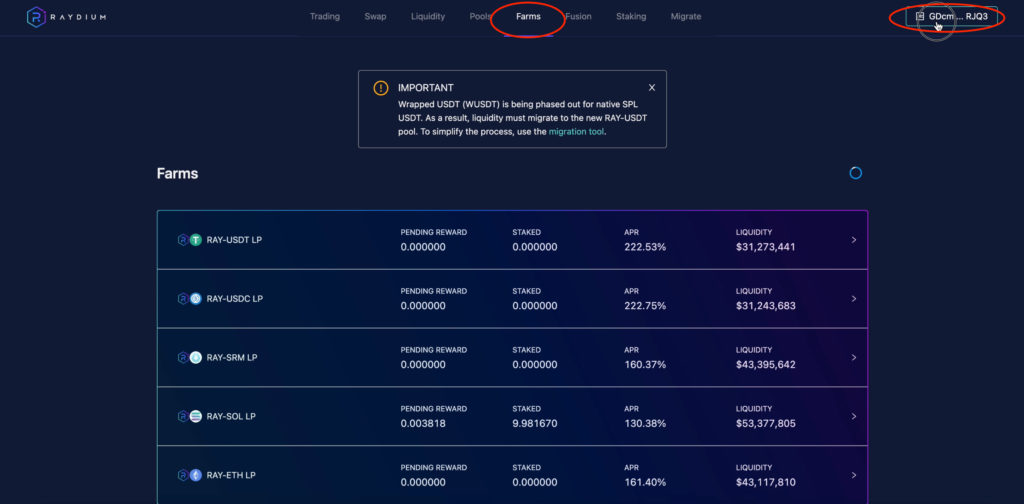Image resolution: width=1024 pixels, height=504 pixels.
Task: Click the RAY icon in RAY-USDC row
Action: [x=183, y=298]
